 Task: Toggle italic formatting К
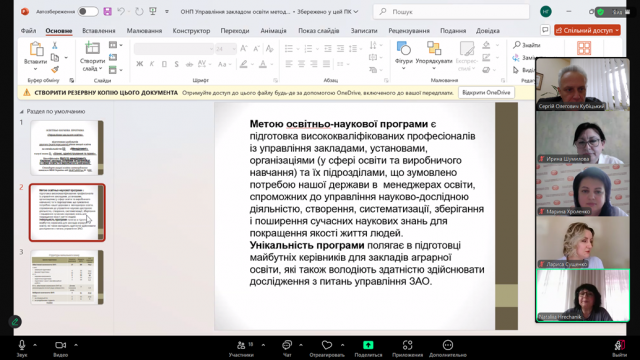click(x=152, y=64)
